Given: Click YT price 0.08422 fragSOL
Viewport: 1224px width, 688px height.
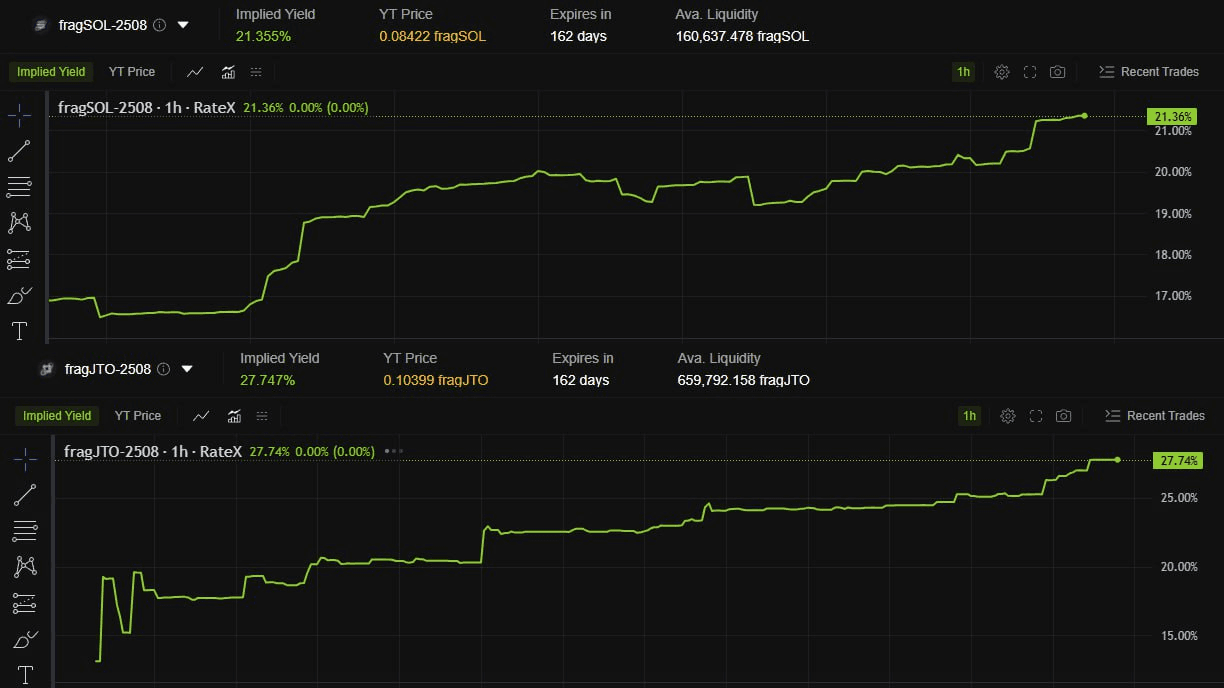Looking at the screenshot, I should pyautogui.click(x=432, y=36).
